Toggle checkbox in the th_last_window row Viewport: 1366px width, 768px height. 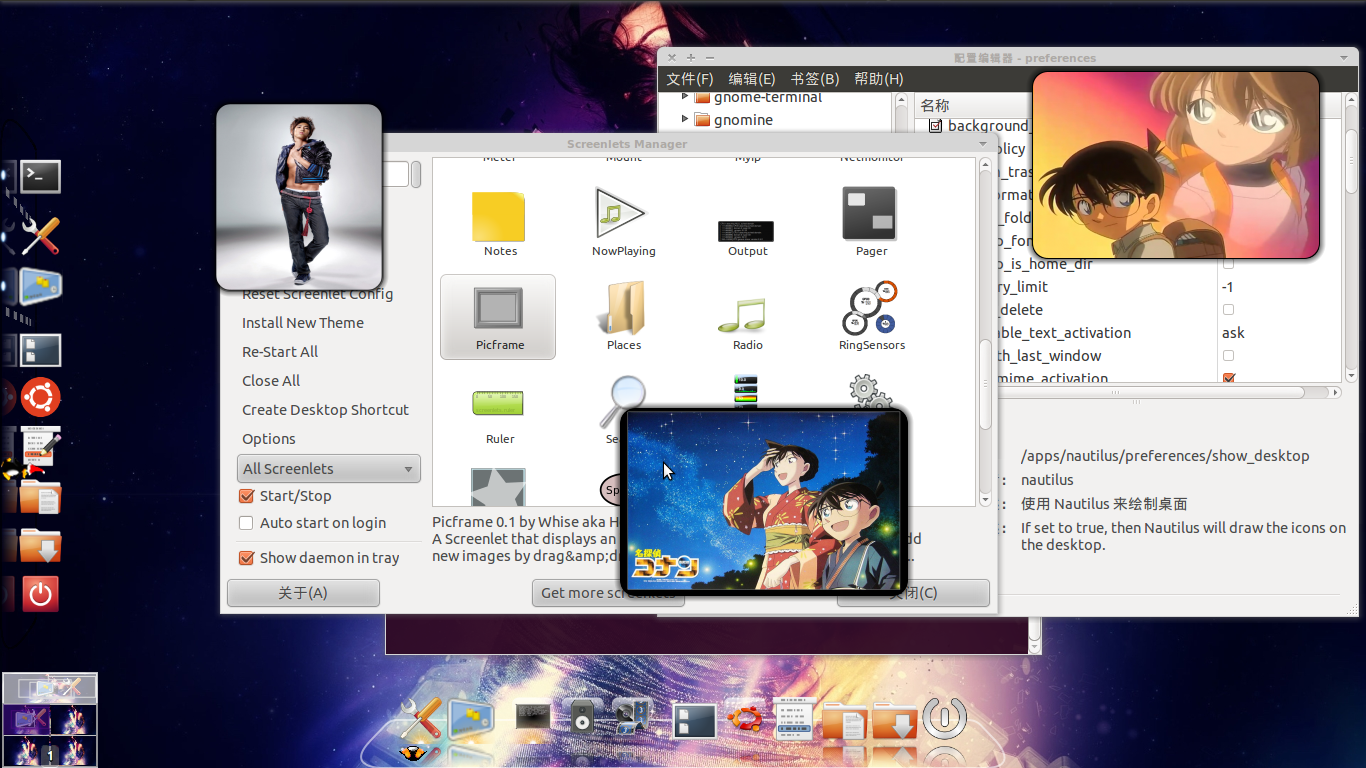pyautogui.click(x=1228, y=356)
